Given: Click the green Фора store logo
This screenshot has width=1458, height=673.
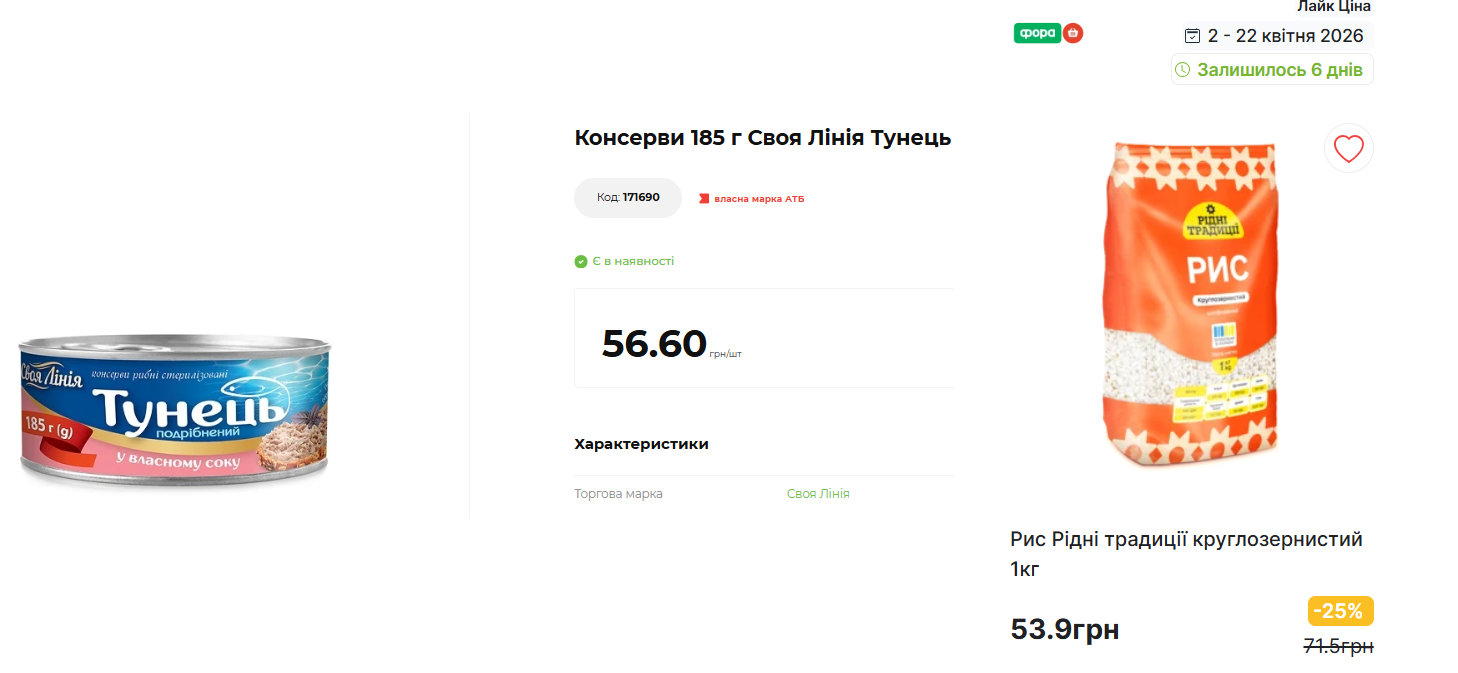Looking at the screenshot, I should [1037, 33].
